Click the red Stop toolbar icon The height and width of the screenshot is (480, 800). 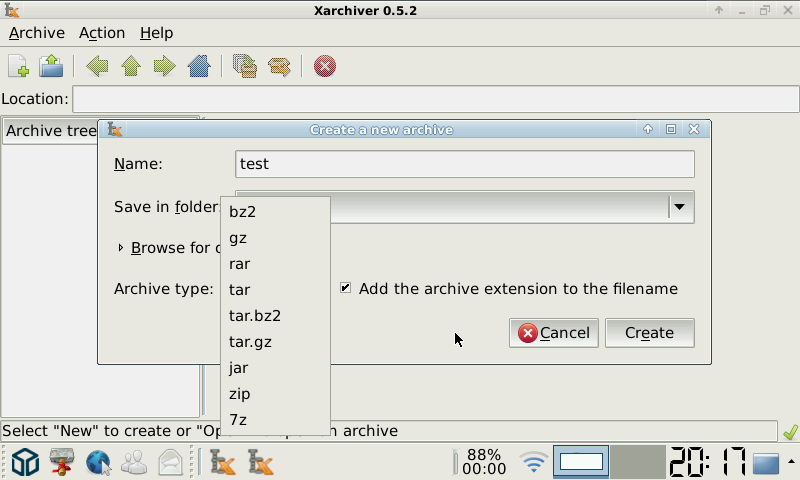[x=324, y=66]
